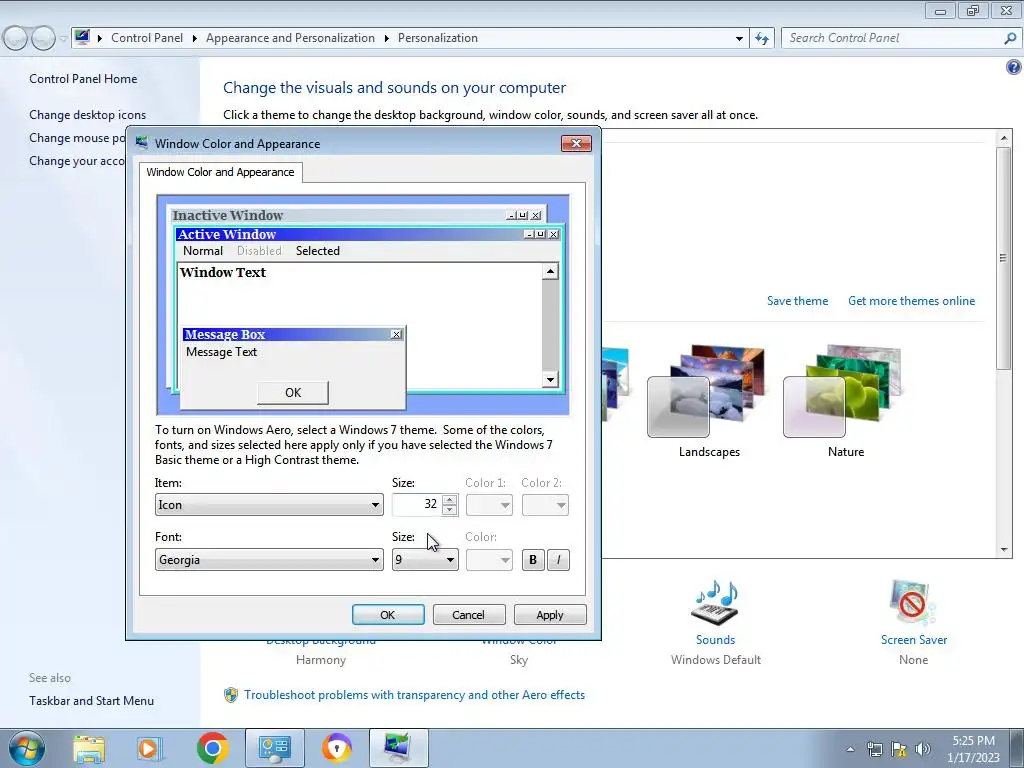This screenshot has height=768, width=1024.
Task: Select the Landscapes theme thumbnail
Action: coord(709,400)
